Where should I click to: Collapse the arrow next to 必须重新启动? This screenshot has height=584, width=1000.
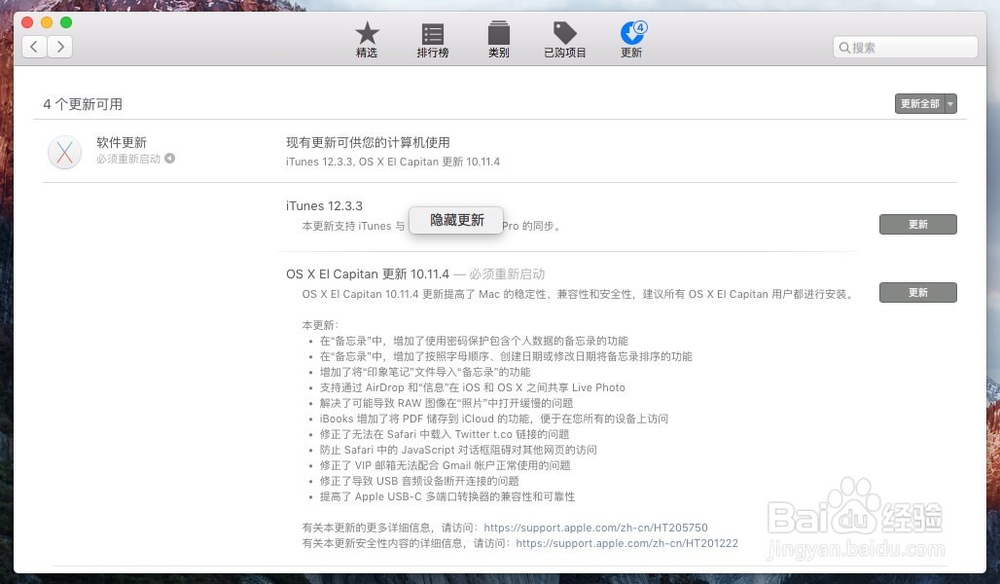[170, 158]
